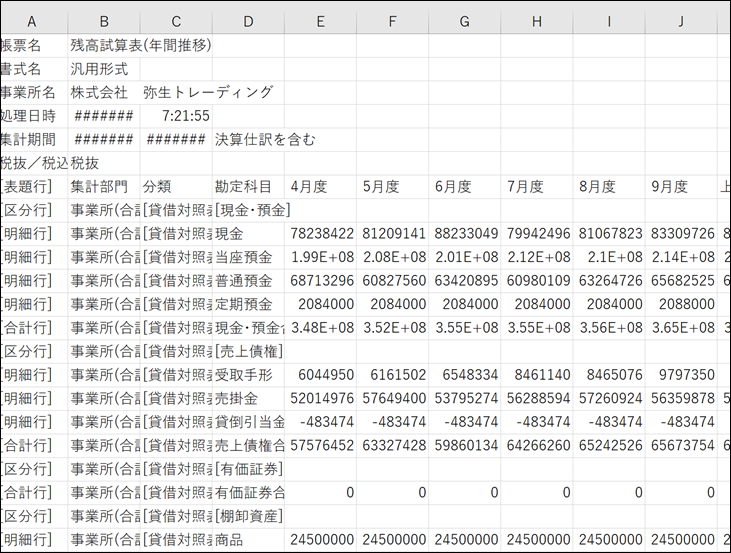The image size is (731, 553).
Task: Click the 5月度 header cell
Action: (x=393, y=187)
